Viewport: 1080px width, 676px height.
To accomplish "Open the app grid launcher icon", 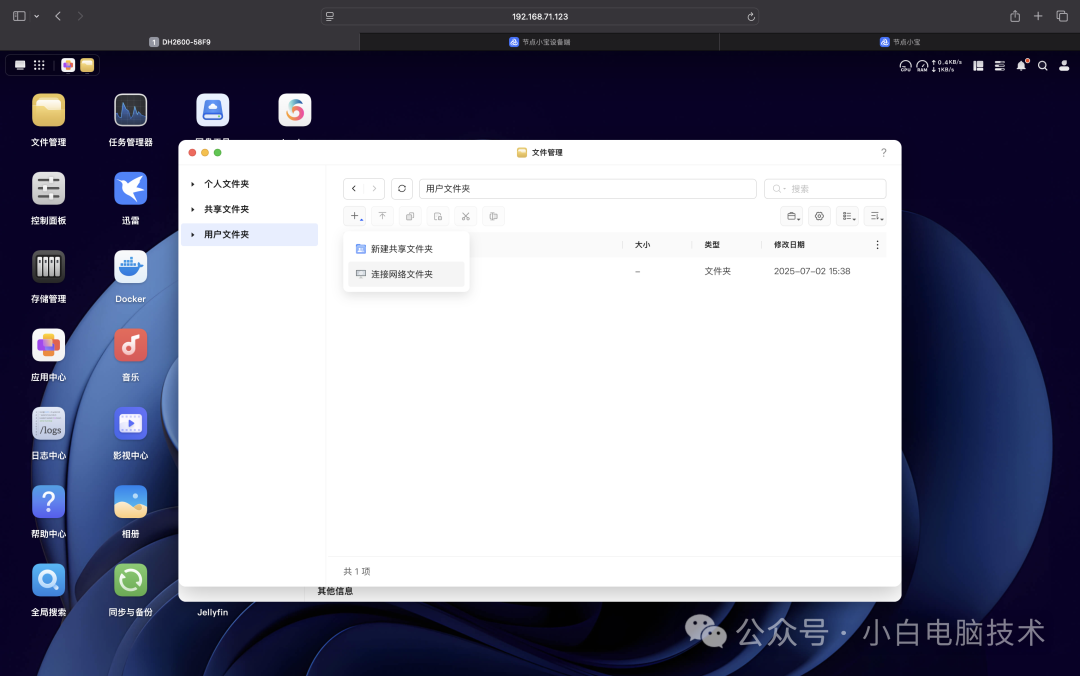I will click(39, 65).
